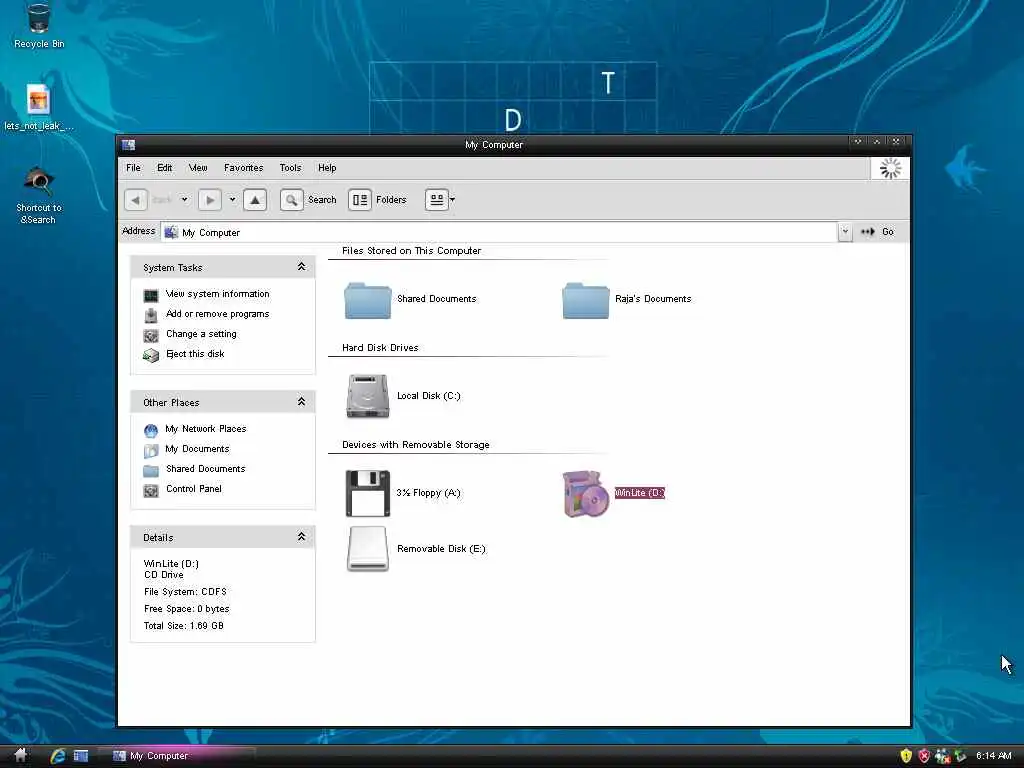
Task: Select the Raja's Documents folder icon
Action: pos(585,300)
